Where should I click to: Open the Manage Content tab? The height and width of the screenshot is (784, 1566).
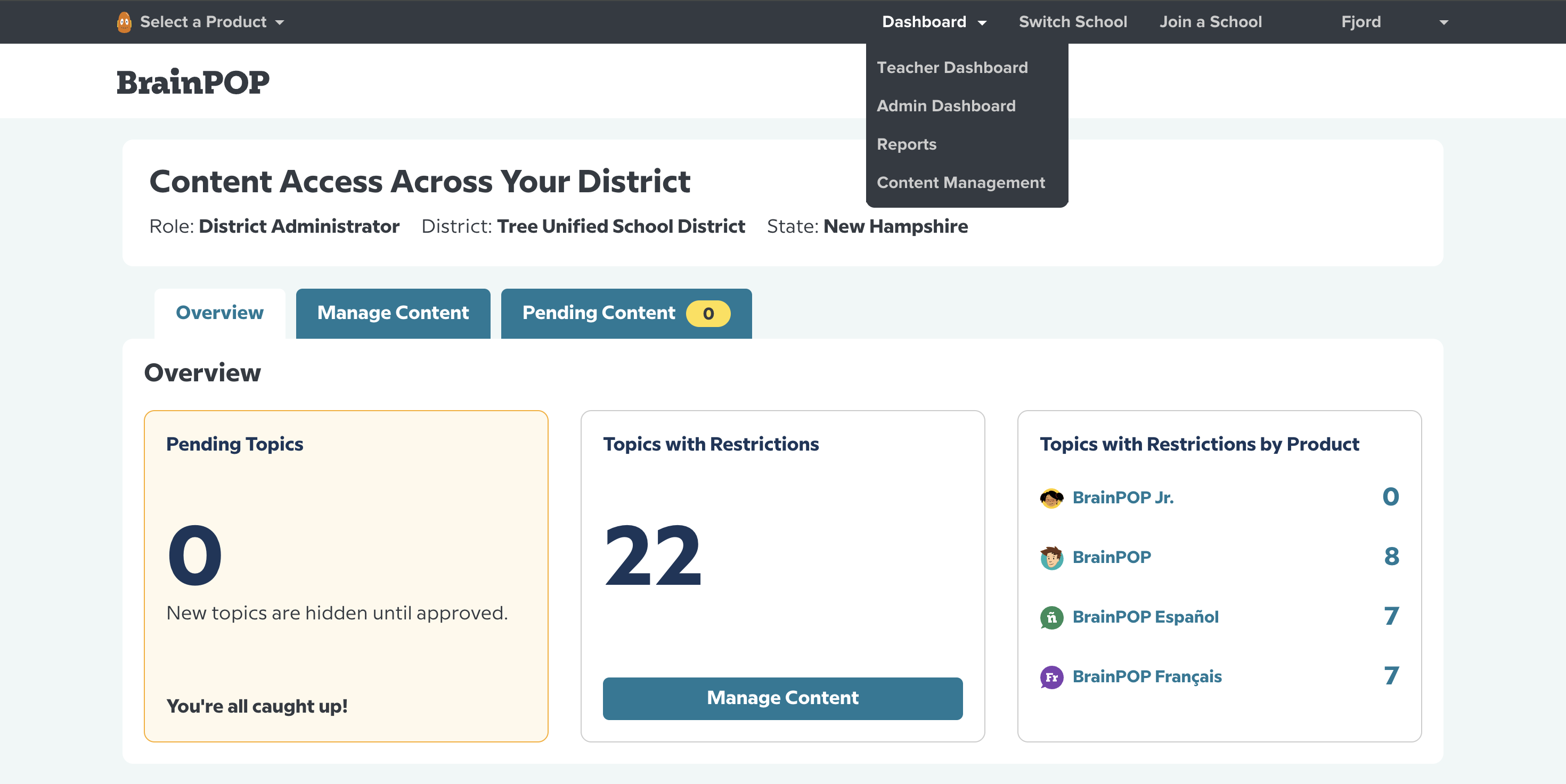[393, 313]
